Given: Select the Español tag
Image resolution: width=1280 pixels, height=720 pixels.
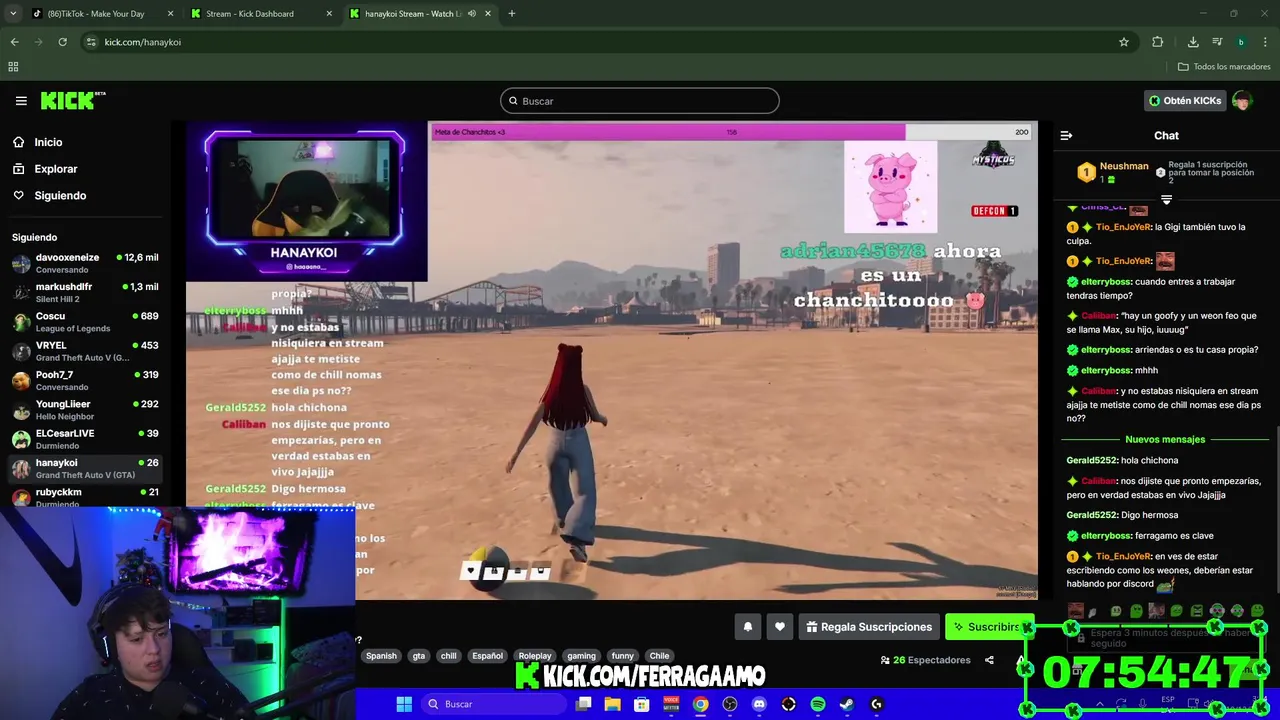Looking at the screenshot, I should (488, 656).
